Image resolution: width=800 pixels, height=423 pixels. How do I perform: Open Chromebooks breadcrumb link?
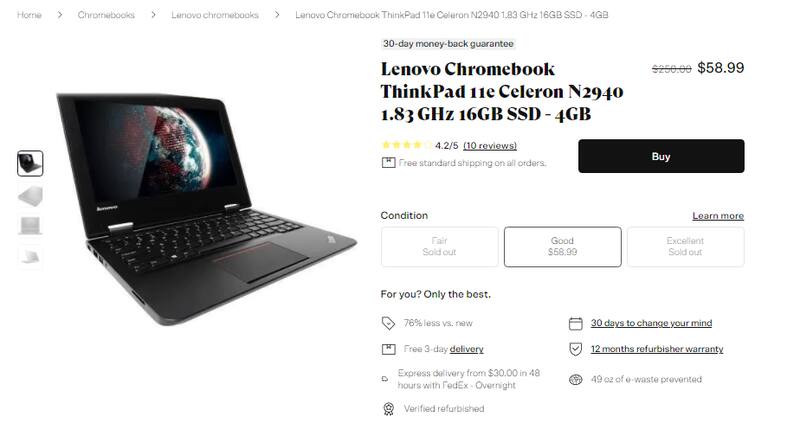(106, 15)
